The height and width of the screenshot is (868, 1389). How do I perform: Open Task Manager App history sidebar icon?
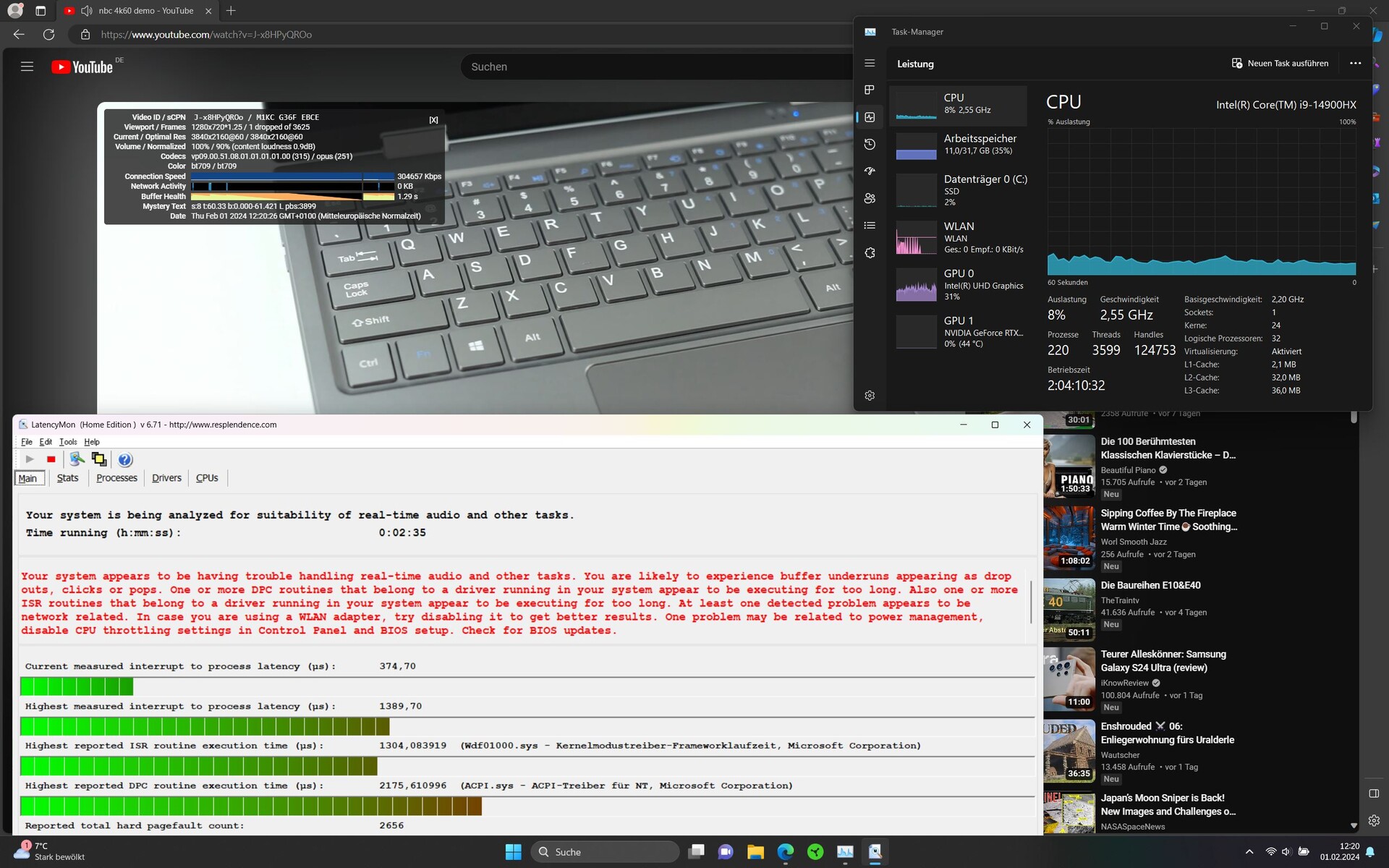point(870,145)
